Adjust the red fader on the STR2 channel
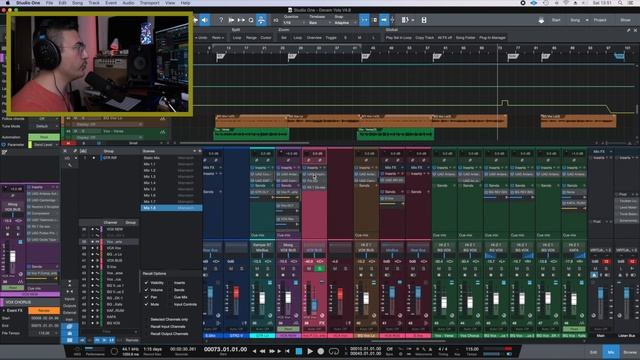Image resolution: width=640 pixels, height=360 pixels. tap(236, 292)
